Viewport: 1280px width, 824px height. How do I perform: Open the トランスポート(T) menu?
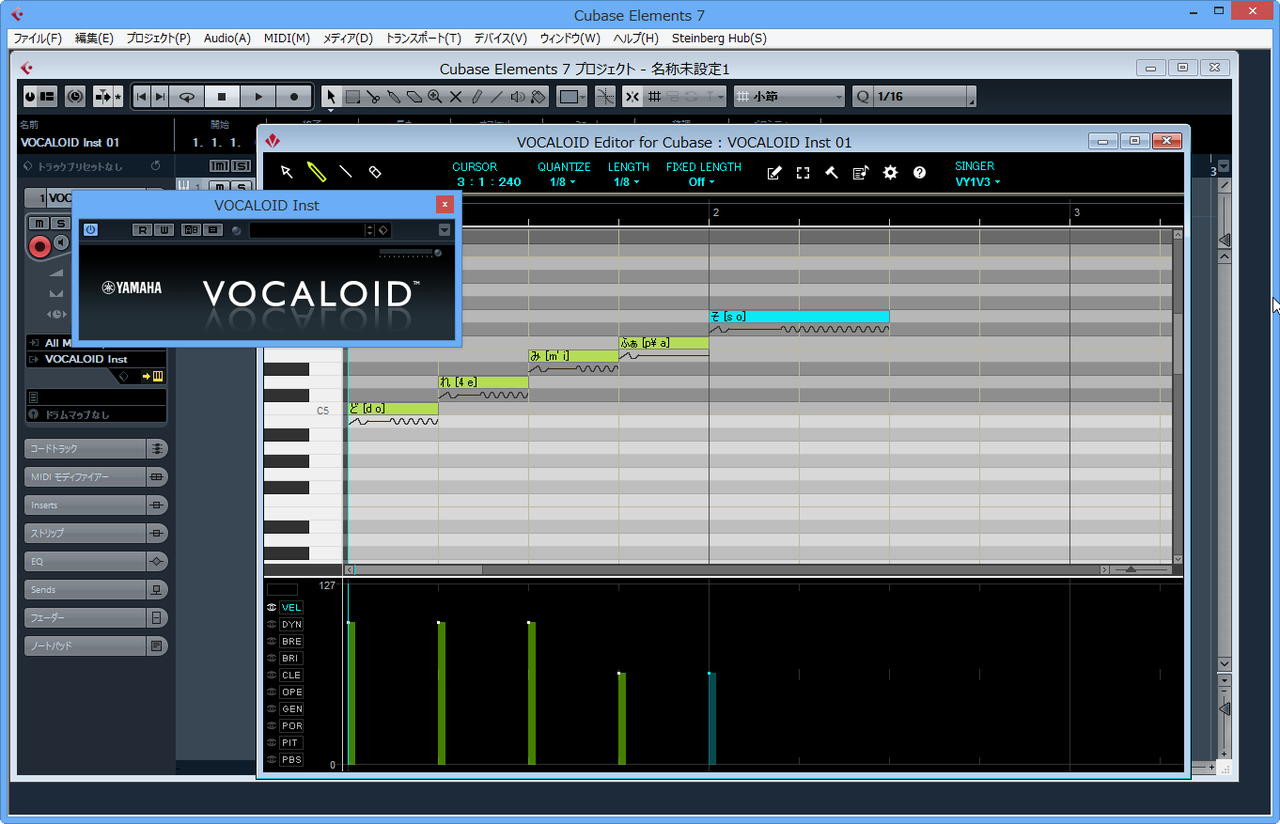[x=423, y=38]
